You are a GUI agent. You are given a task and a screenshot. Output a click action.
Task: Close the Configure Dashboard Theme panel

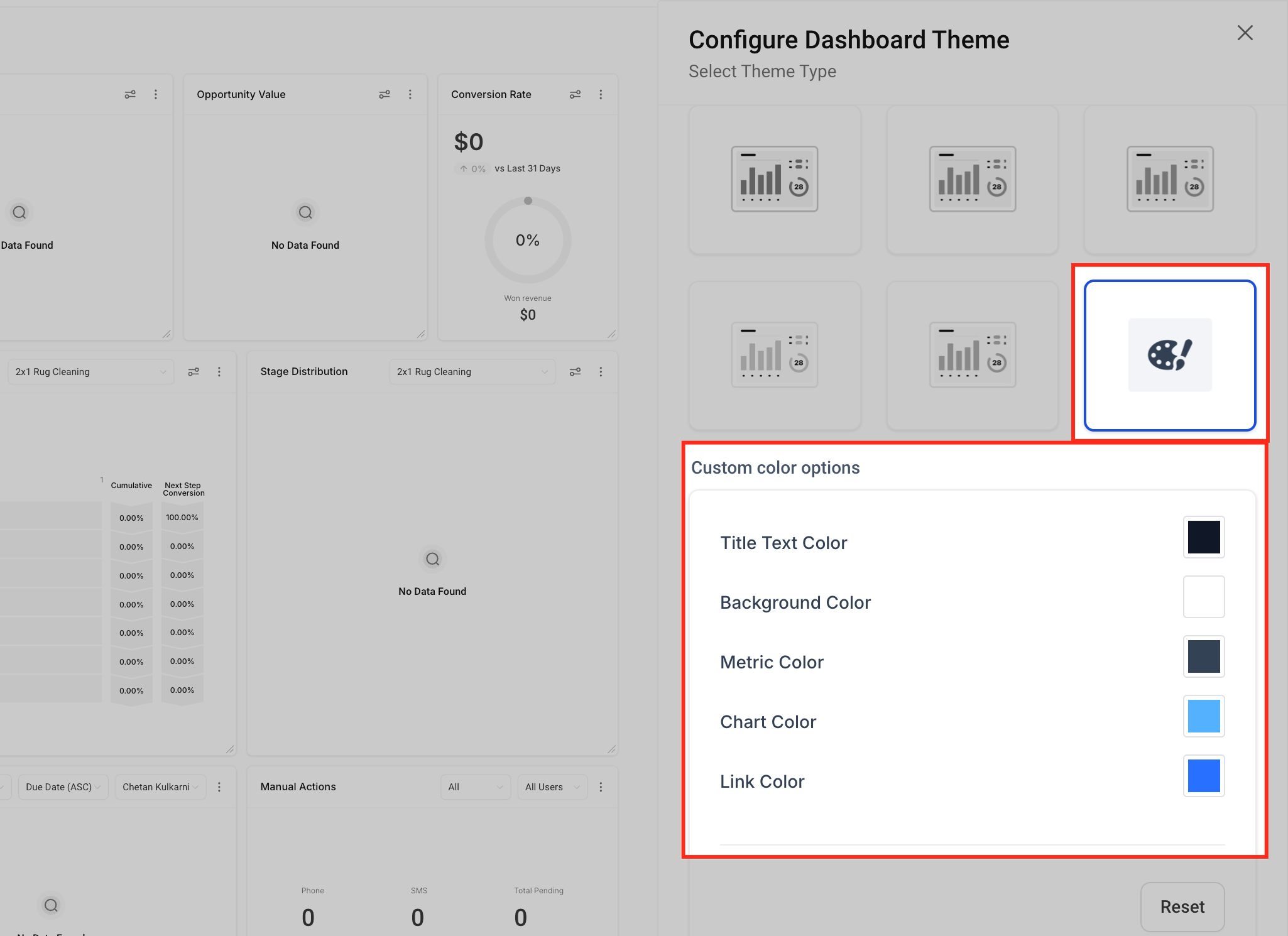(1245, 33)
